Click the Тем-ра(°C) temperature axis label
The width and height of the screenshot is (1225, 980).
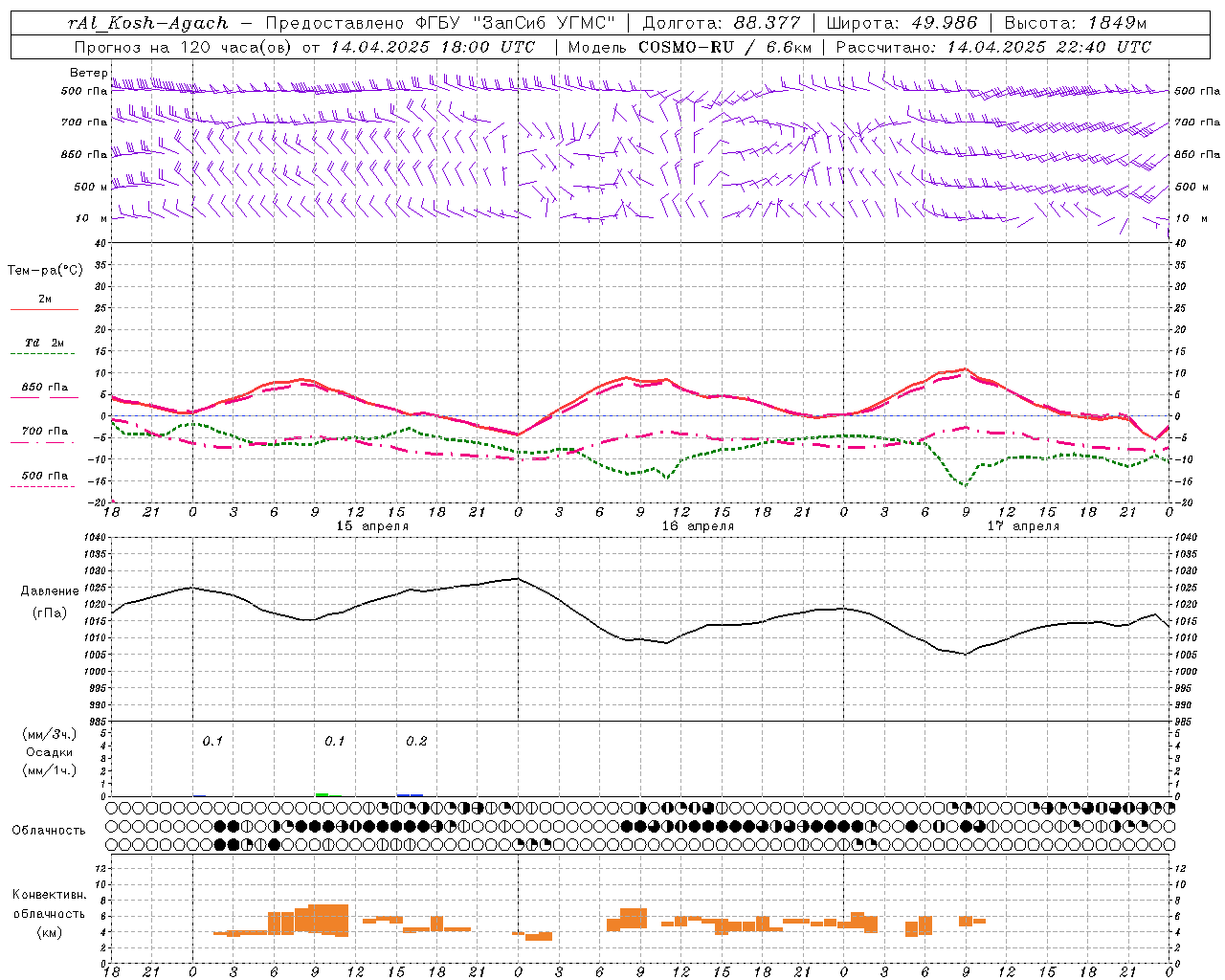[45, 271]
